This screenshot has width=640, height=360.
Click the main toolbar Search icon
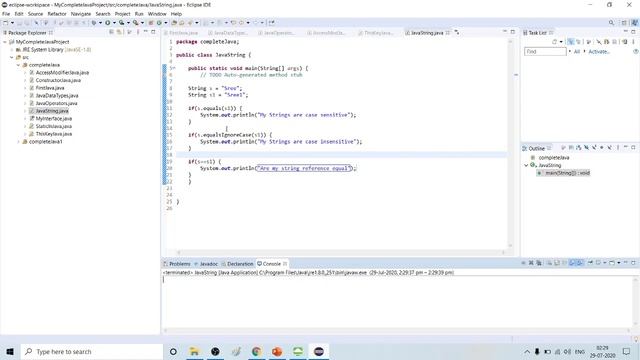(189, 23)
